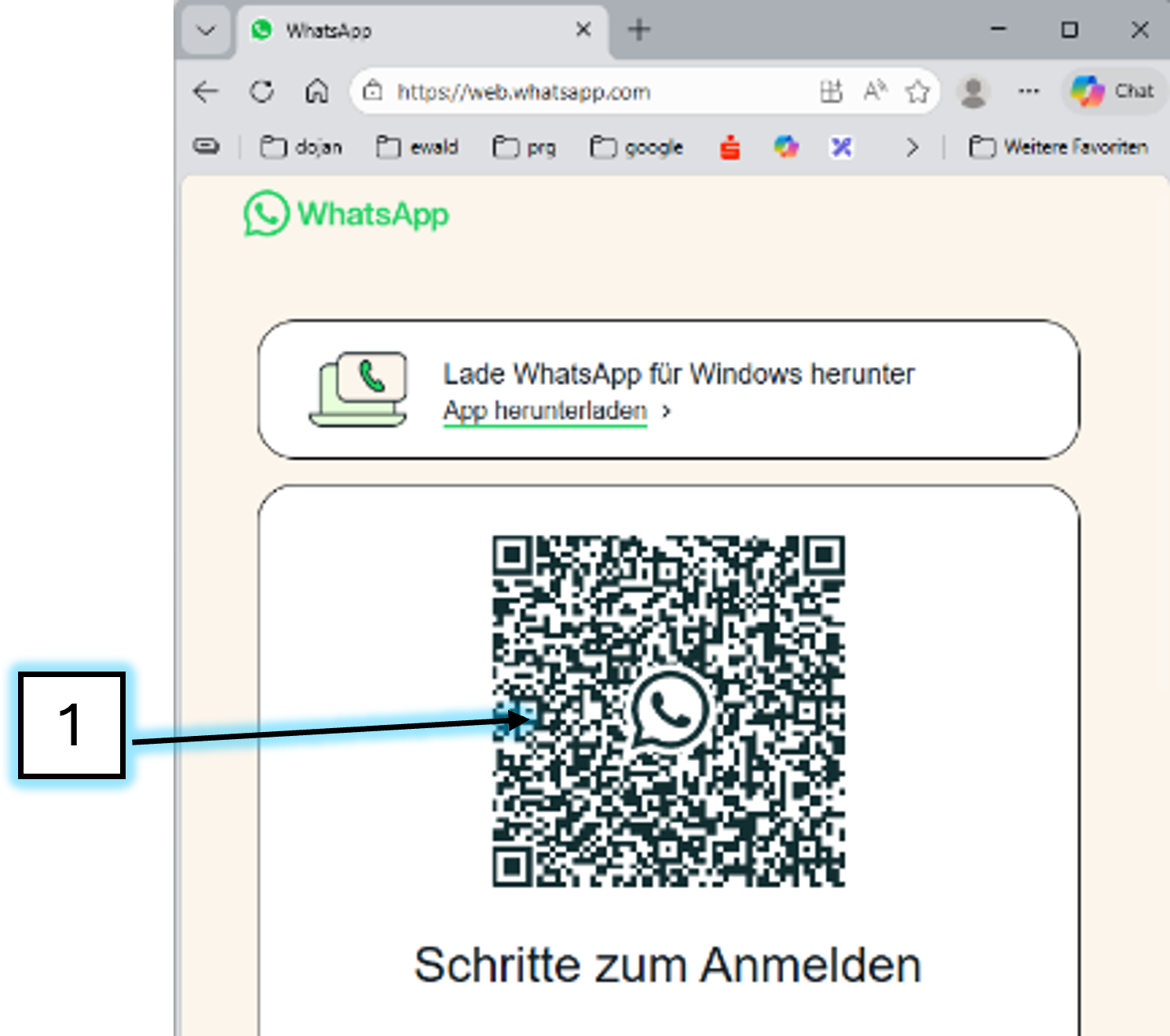
Task: Show more favorites with the chevron
Action: [x=912, y=147]
